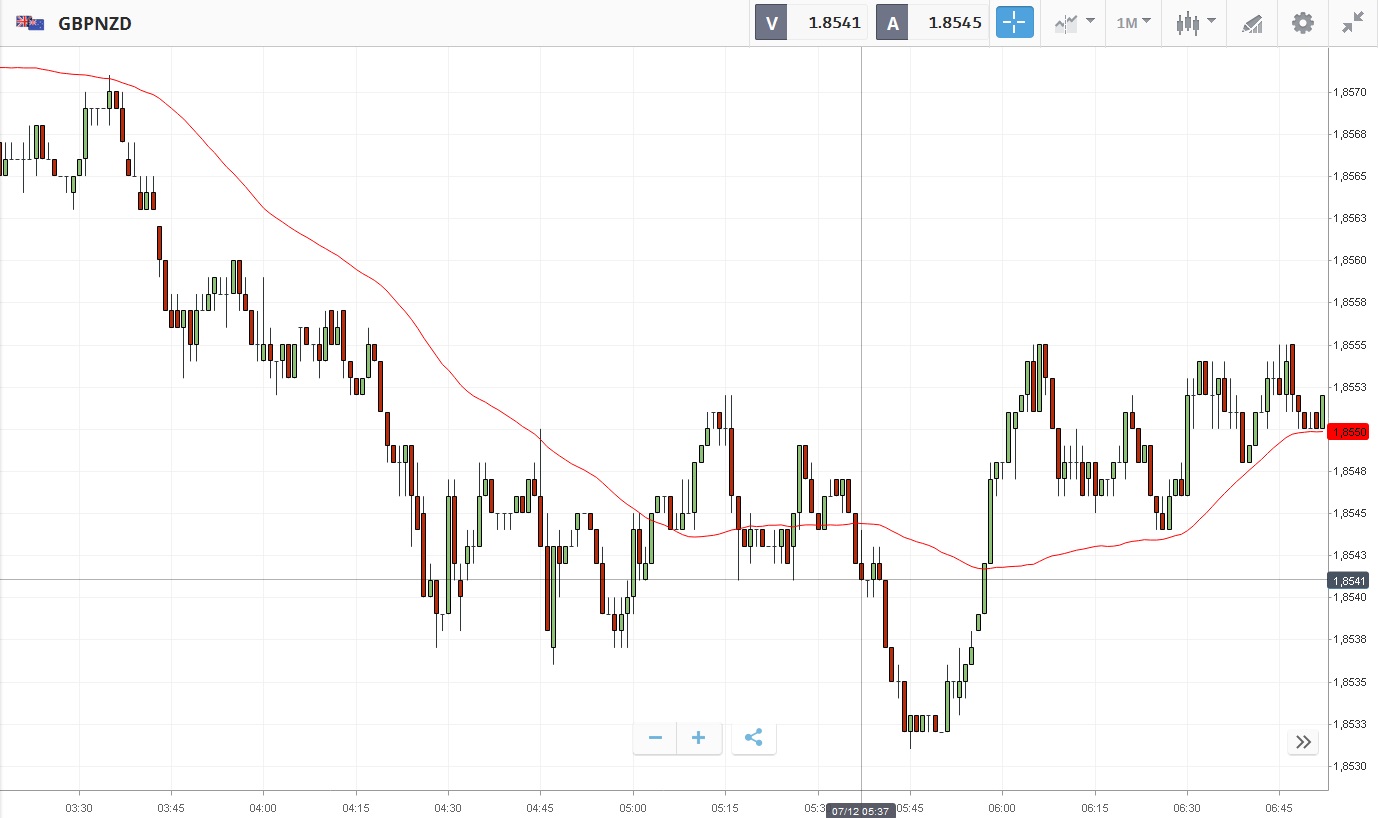
Task: Share the chart
Action: point(754,739)
